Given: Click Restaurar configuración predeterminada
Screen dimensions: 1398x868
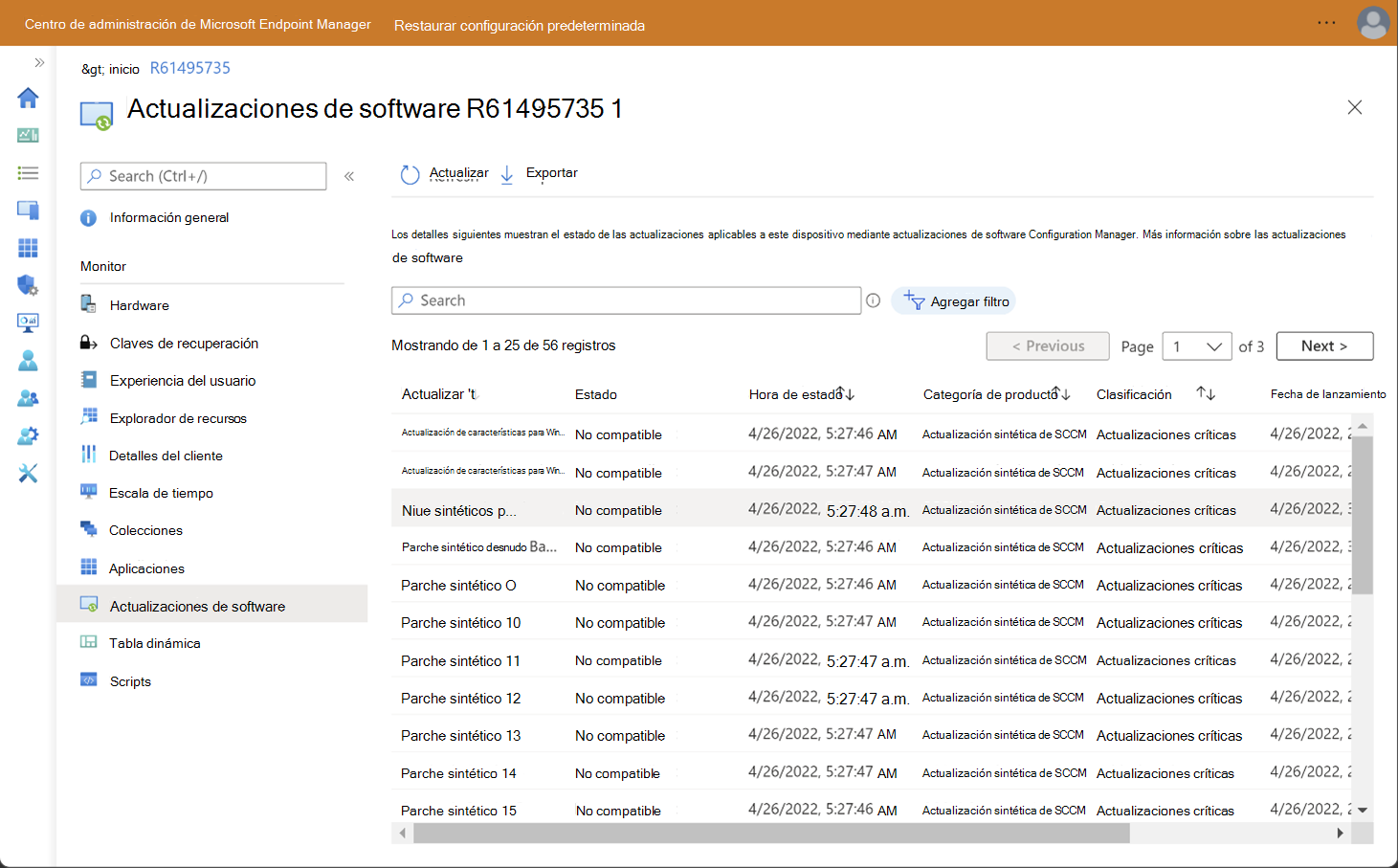Looking at the screenshot, I should [520, 25].
